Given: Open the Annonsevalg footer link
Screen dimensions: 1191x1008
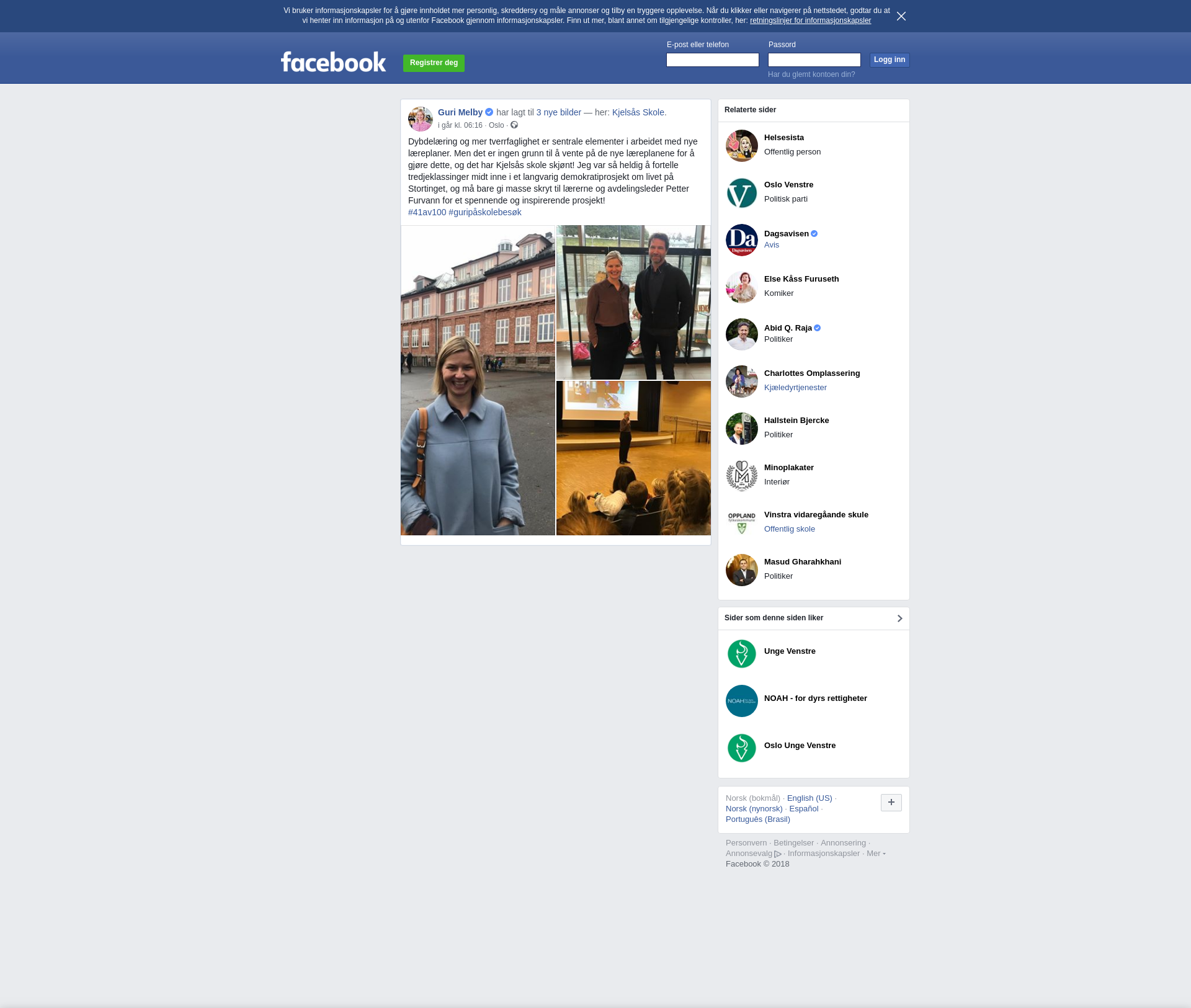Looking at the screenshot, I should point(753,854).
